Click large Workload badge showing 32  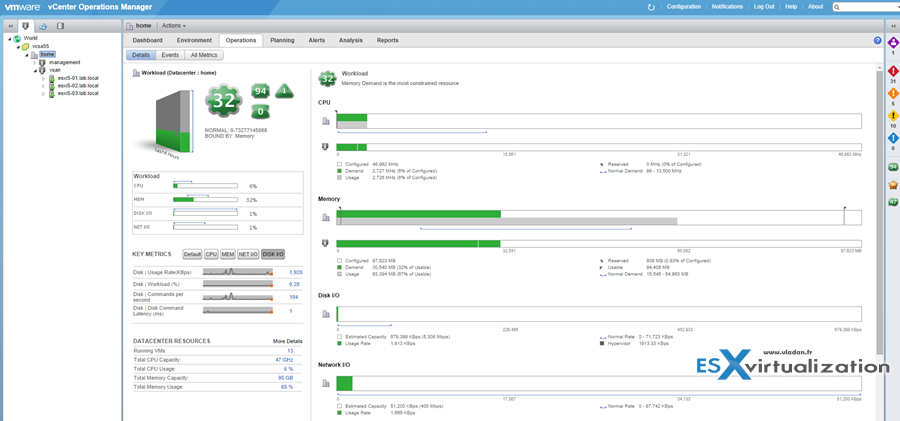[222, 101]
